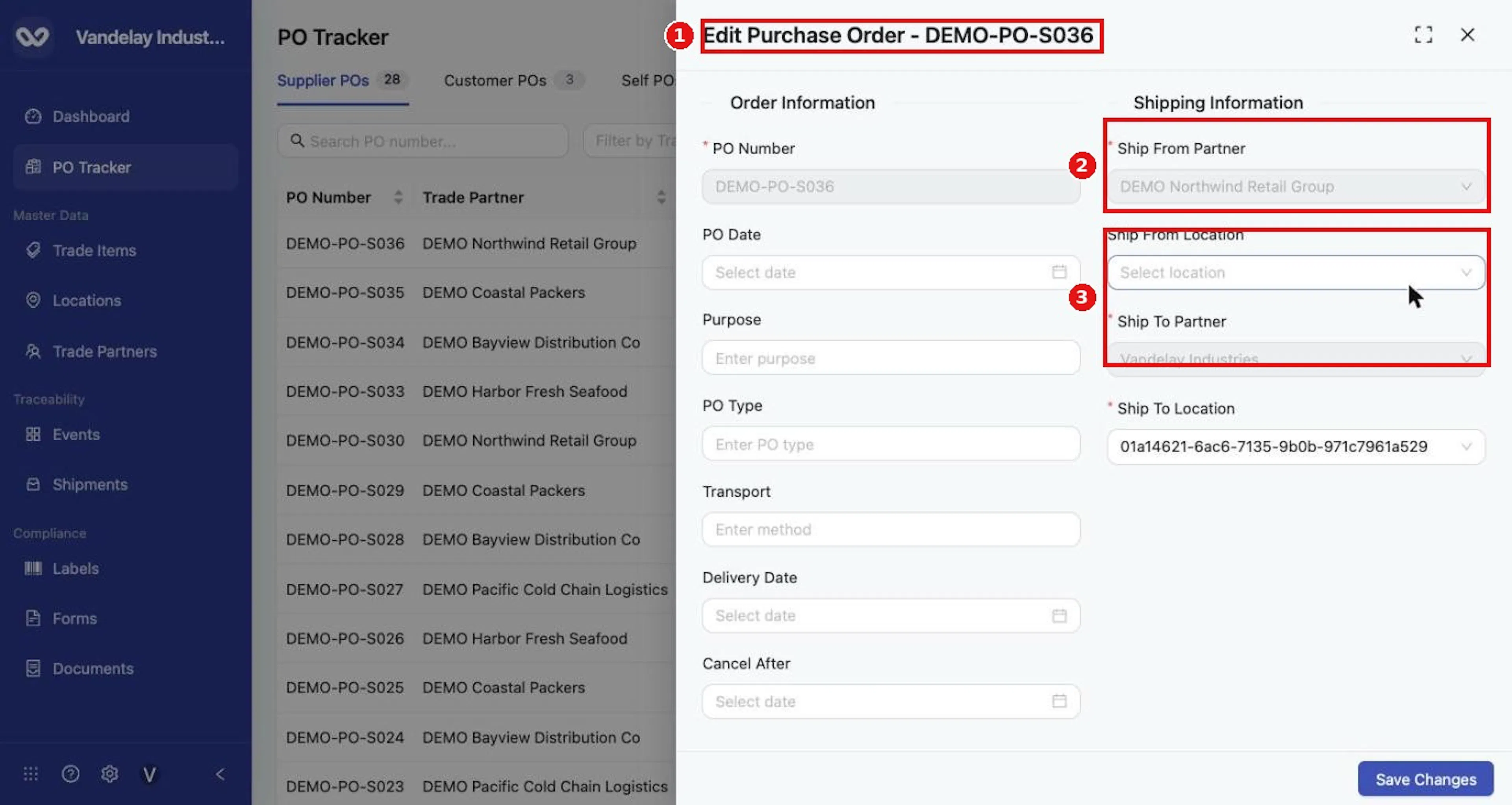This screenshot has width=1512, height=805.
Task: Click the apps grid icon
Action: point(31,774)
